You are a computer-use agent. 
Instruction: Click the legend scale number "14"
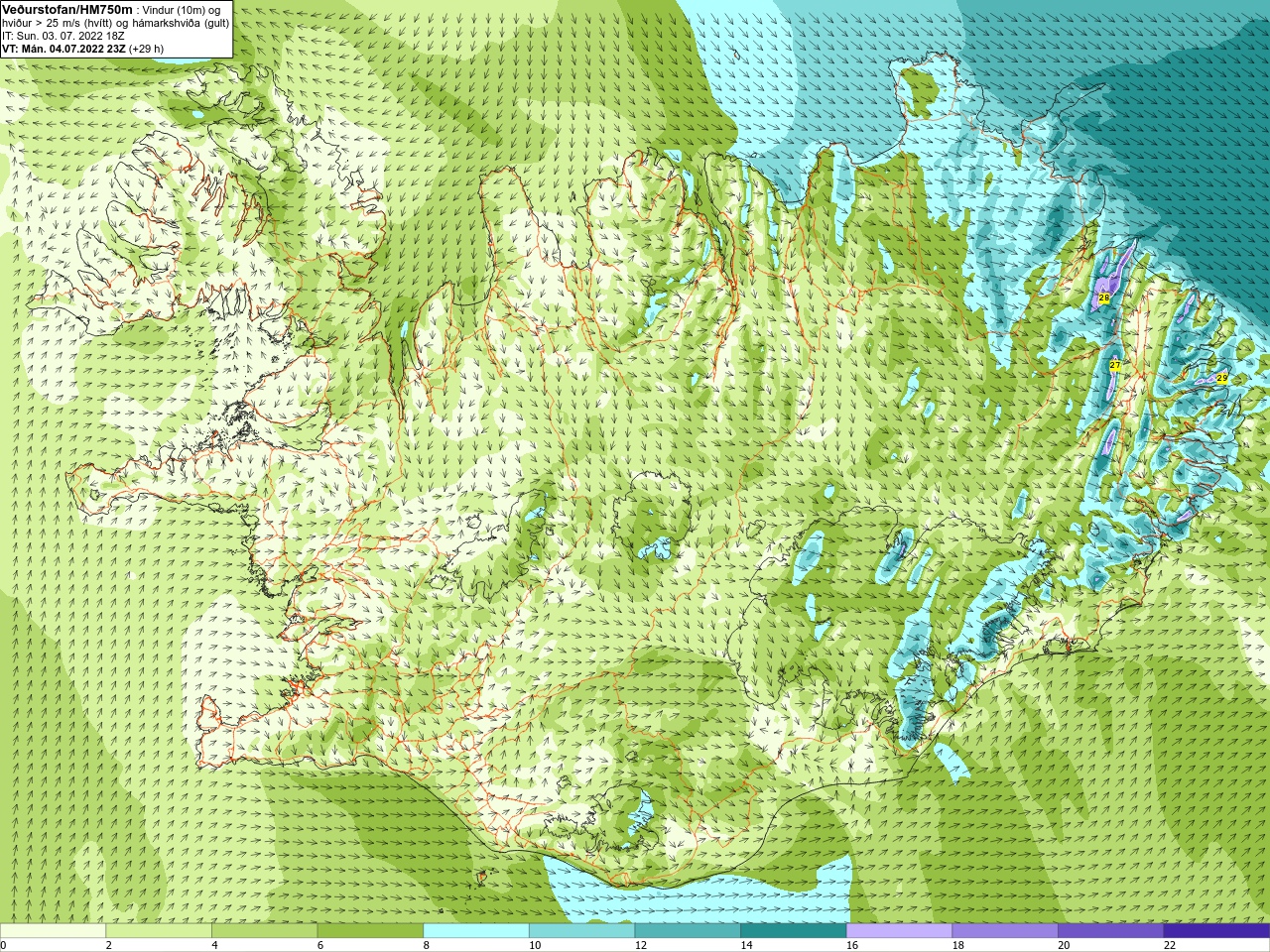[x=746, y=946]
